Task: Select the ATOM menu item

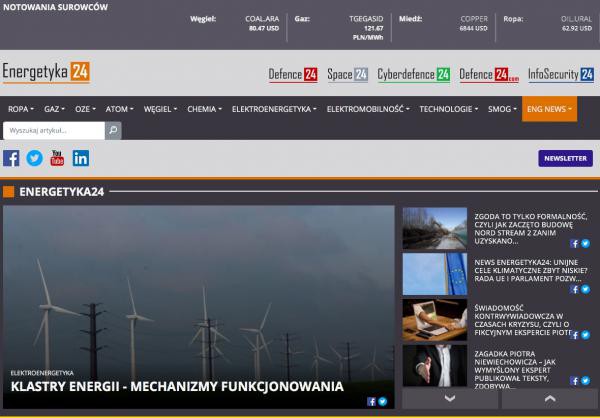Action: coord(119,109)
